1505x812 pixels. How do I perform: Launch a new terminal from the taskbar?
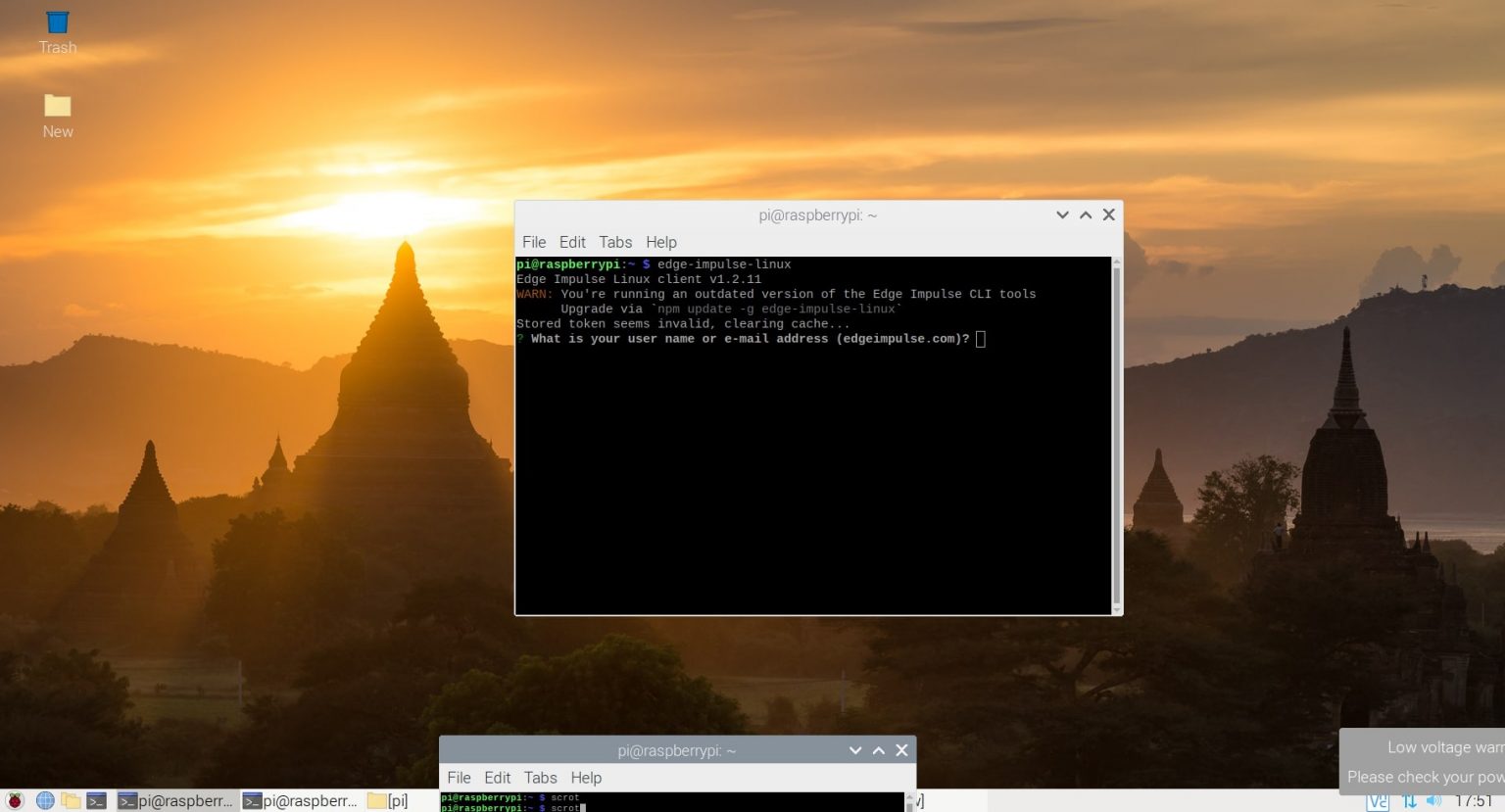[96, 800]
